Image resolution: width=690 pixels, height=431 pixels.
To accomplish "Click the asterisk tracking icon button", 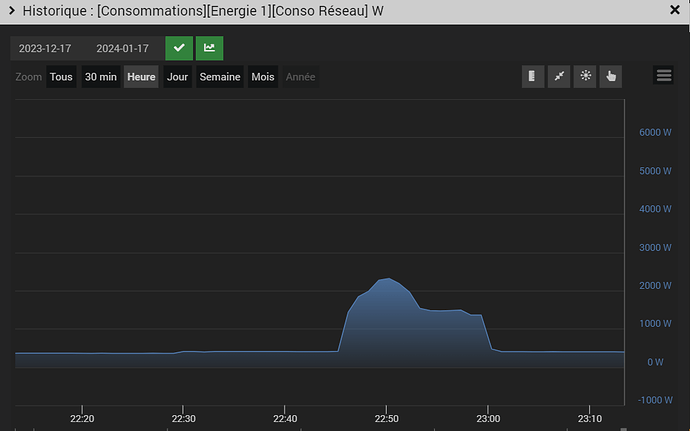I will (x=585, y=76).
